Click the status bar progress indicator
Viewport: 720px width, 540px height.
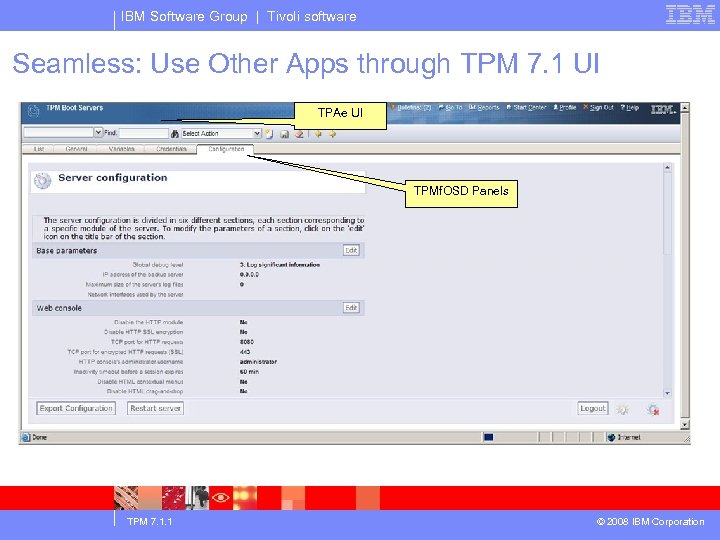pyautogui.click(x=489, y=437)
